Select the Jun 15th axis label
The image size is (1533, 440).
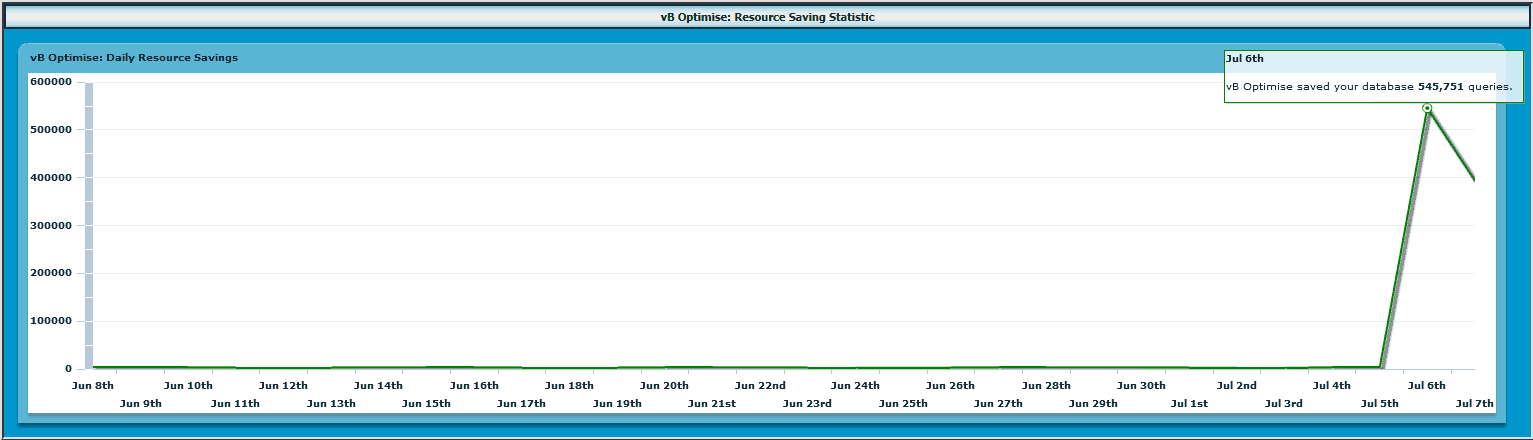tap(426, 404)
